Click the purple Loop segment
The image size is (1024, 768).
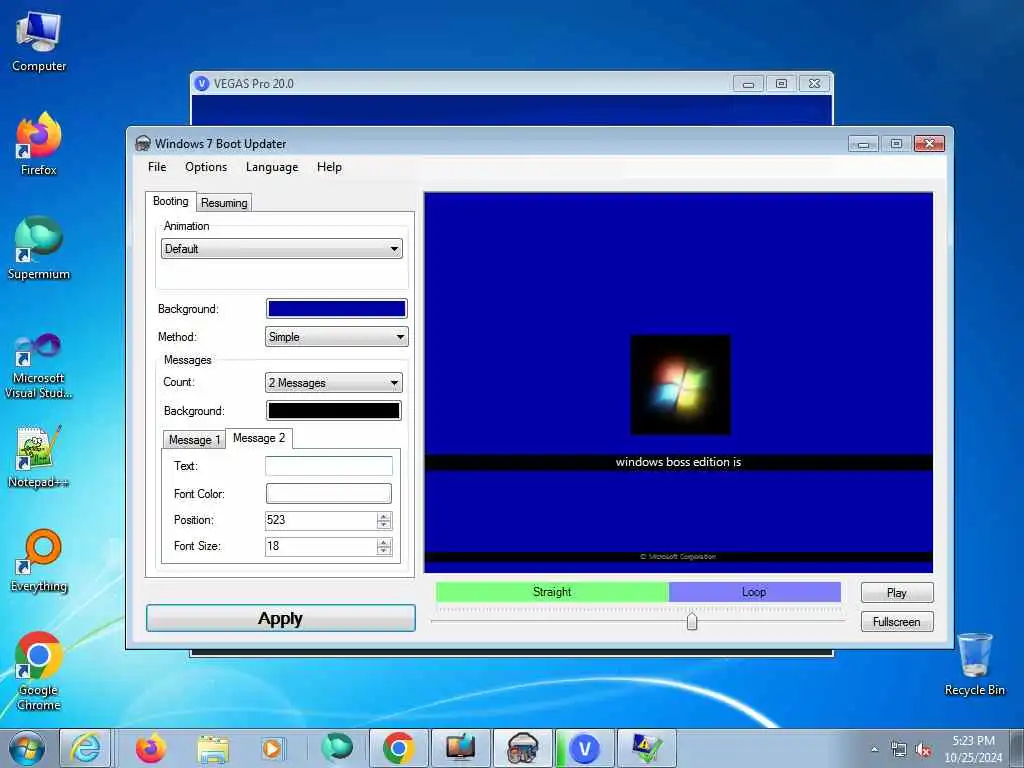coord(754,592)
